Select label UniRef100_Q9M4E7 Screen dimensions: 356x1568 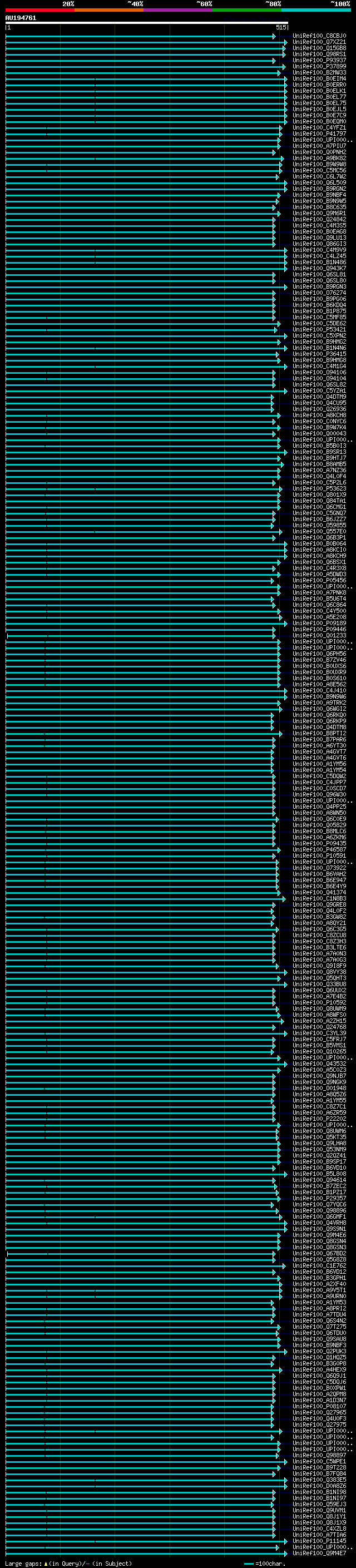319,1554
